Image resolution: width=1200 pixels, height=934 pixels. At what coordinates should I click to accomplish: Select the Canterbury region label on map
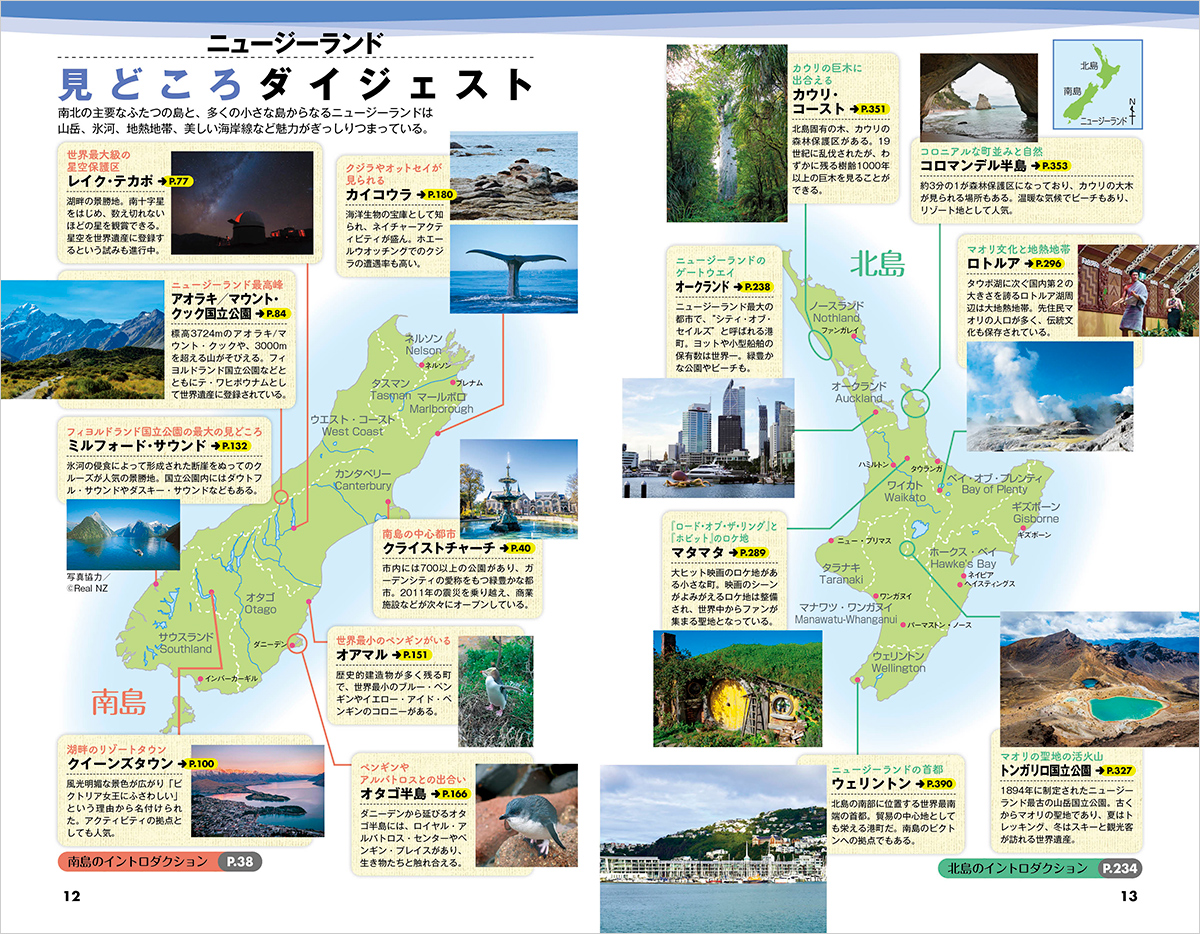pyautogui.click(x=363, y=479)
